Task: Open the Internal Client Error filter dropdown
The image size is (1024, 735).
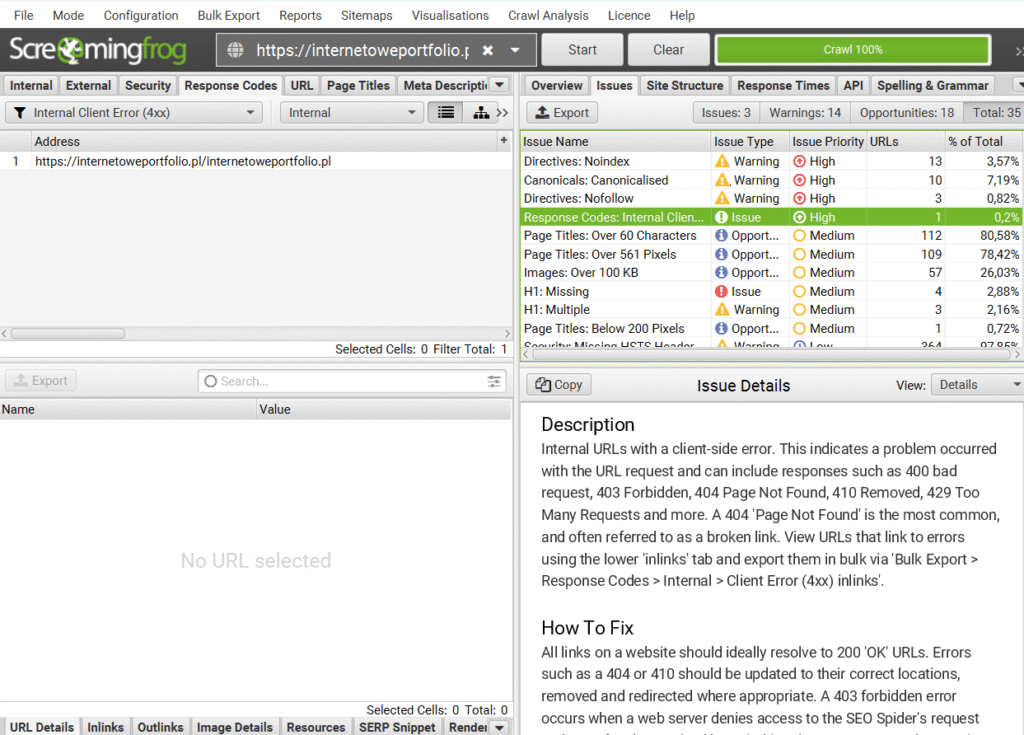Action: tap(134, 113)
